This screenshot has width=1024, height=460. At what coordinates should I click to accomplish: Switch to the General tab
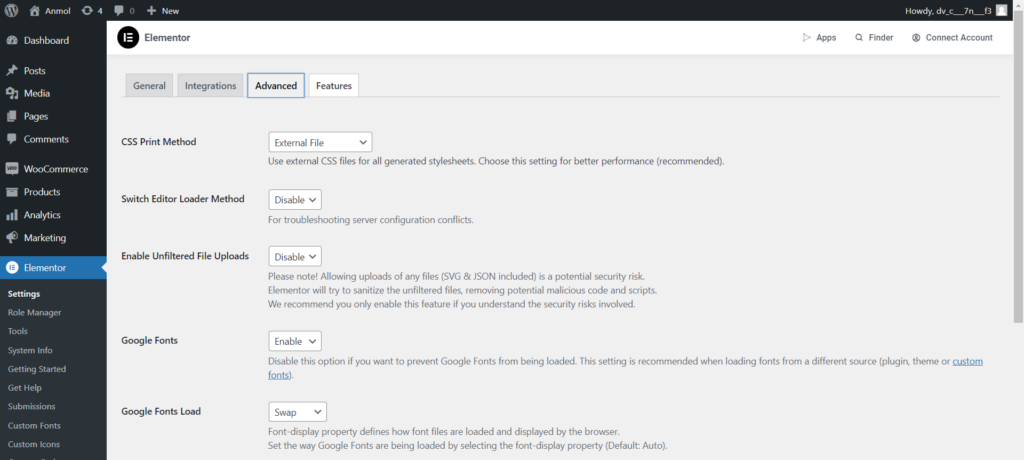tap(150, 86)
